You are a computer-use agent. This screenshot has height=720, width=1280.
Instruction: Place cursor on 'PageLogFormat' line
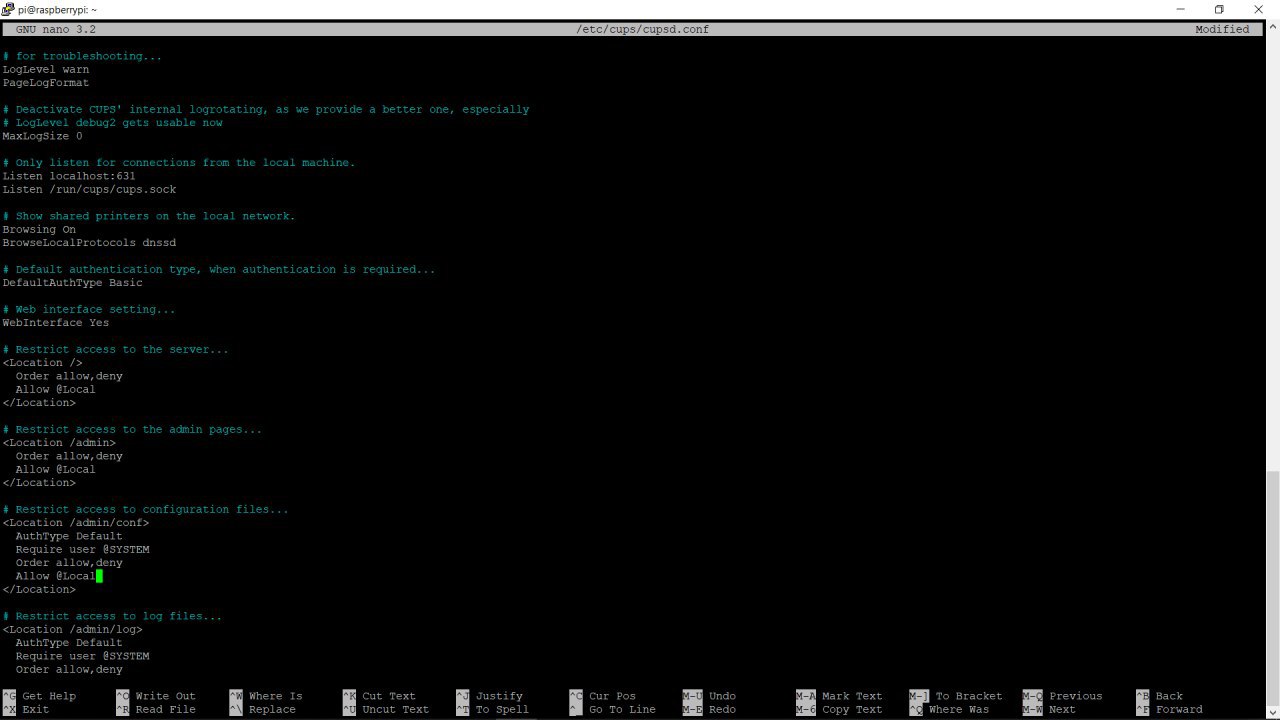tap(46, 83)
